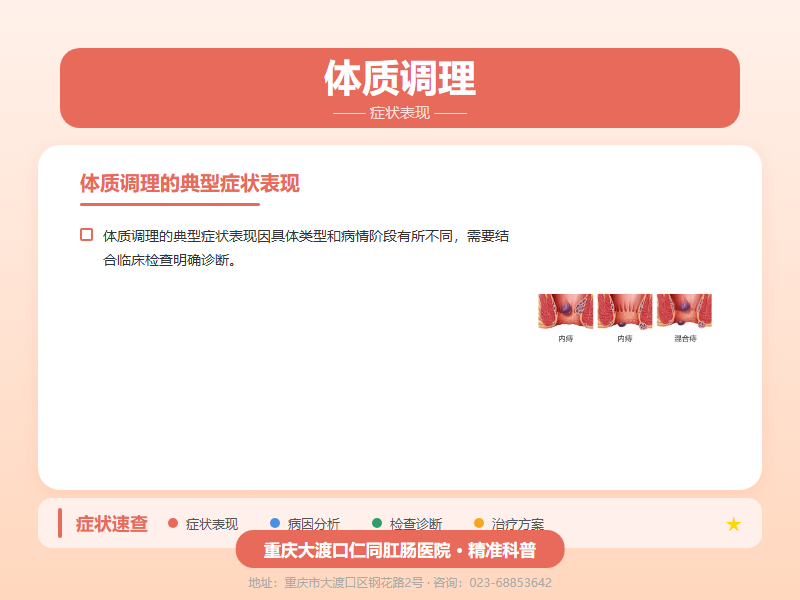Image resolution: width=800 pixels, height=600 pixels.
Task: Click the paragraph starting 体质调理的典型症状表现因具体类型
Action: pos(306,248)
